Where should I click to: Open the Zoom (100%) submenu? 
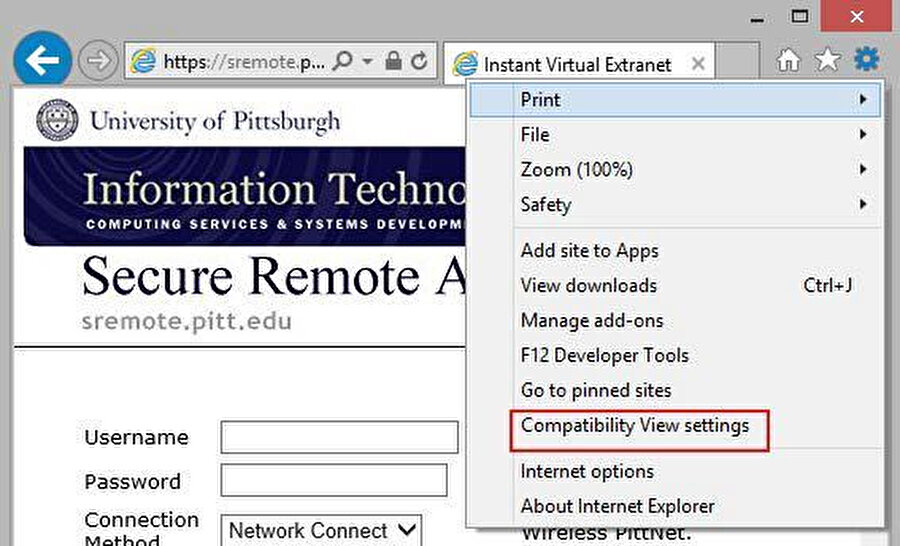(675, 170)
